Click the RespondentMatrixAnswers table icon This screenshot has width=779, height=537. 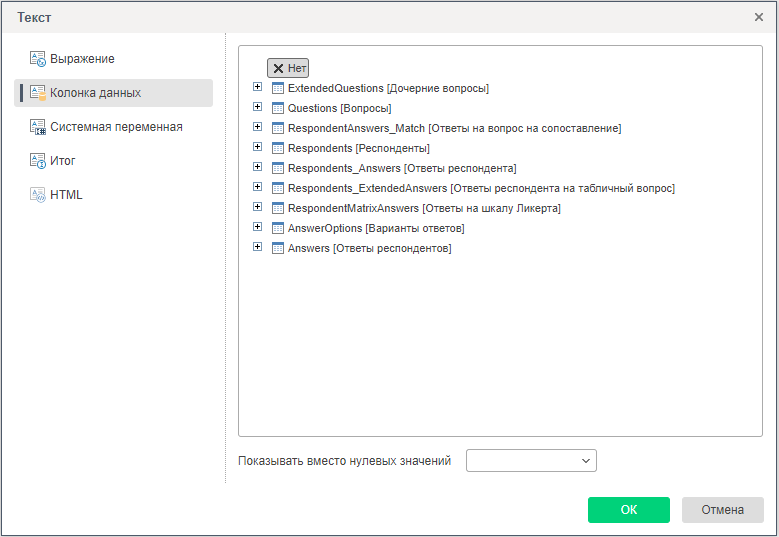point(278,208)
